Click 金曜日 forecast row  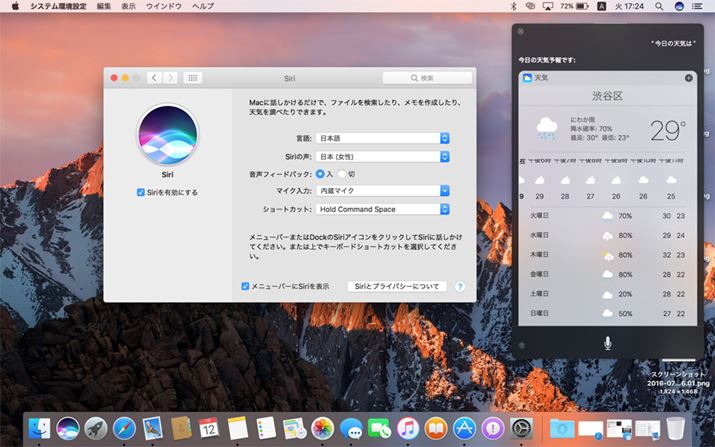(x=607, y=275)
